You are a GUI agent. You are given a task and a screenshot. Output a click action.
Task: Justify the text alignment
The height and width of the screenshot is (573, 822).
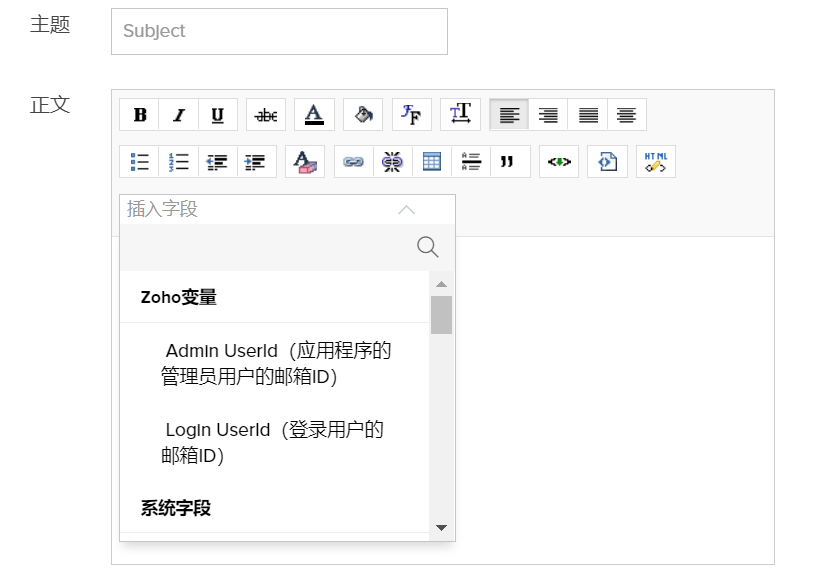click(588, 114)
